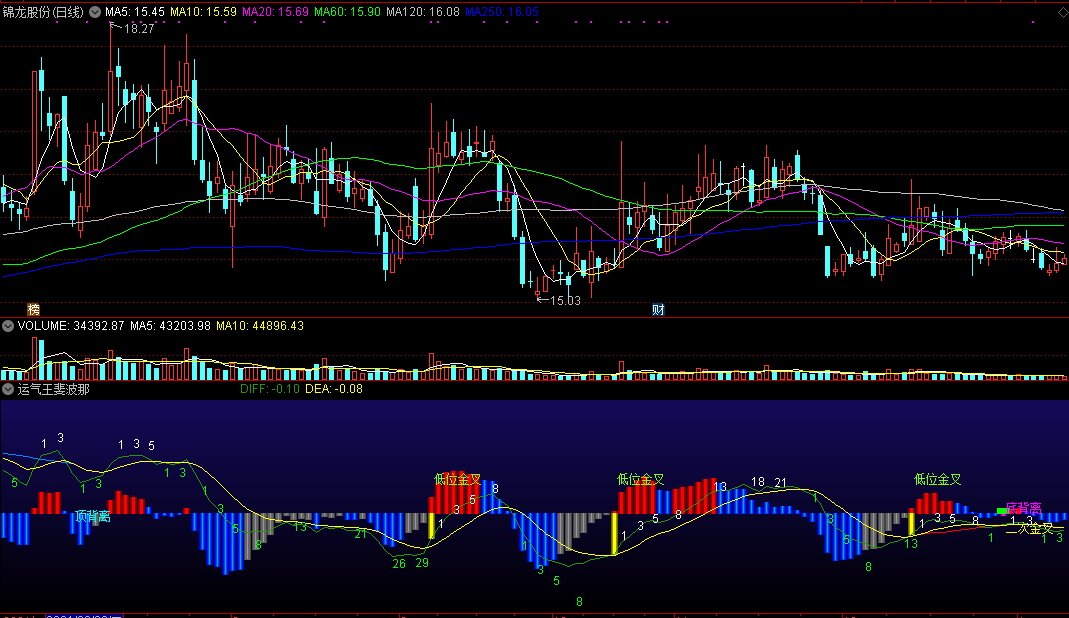This screenshot has height=618, width=1069.
Task: Select the blue MA250: 16.05 label
Action: [x=502, y=12]
